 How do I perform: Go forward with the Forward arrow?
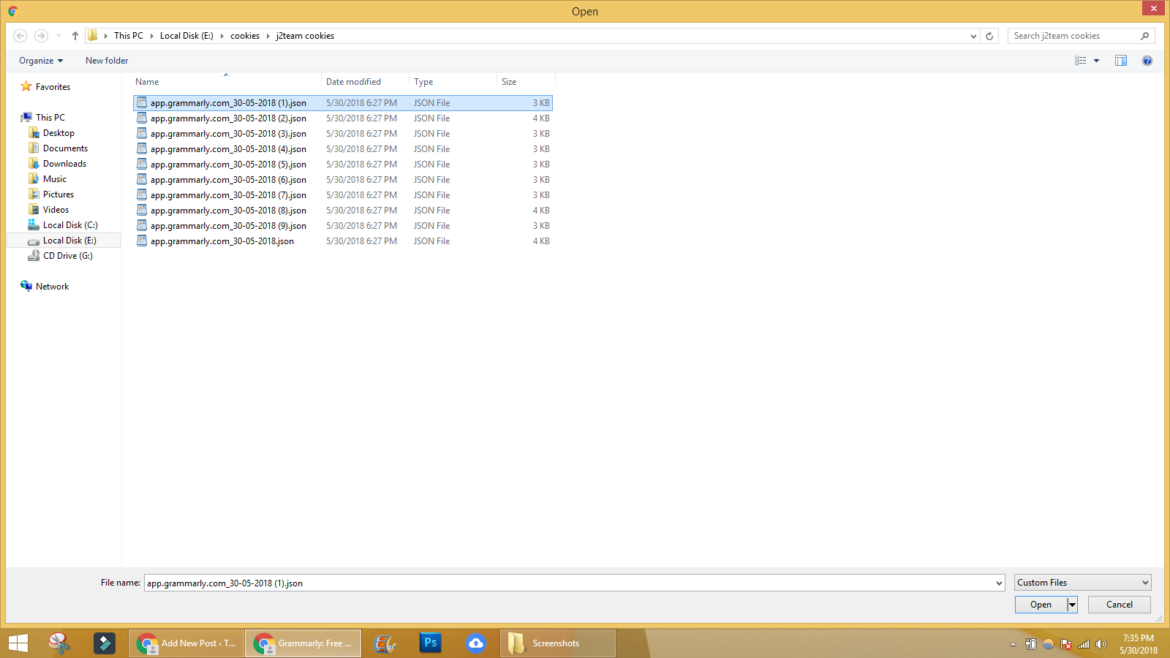click(41, 36)
